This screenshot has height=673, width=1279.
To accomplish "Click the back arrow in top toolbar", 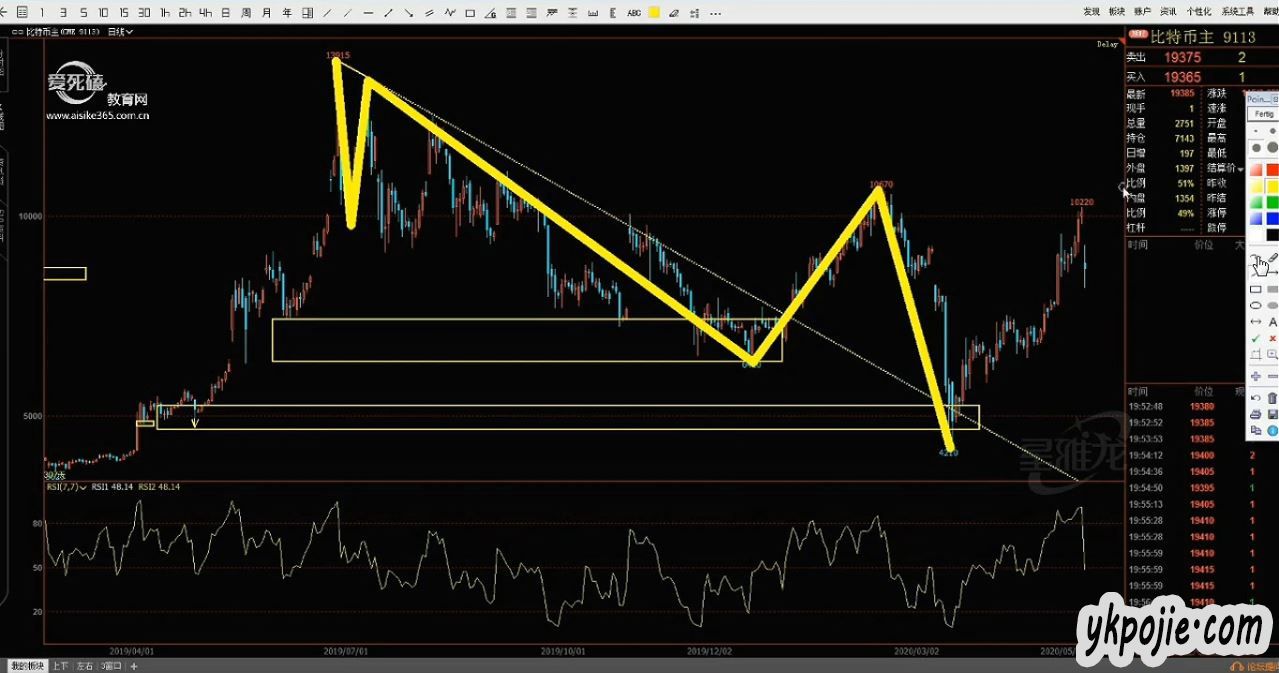I will tap(4, 13).
